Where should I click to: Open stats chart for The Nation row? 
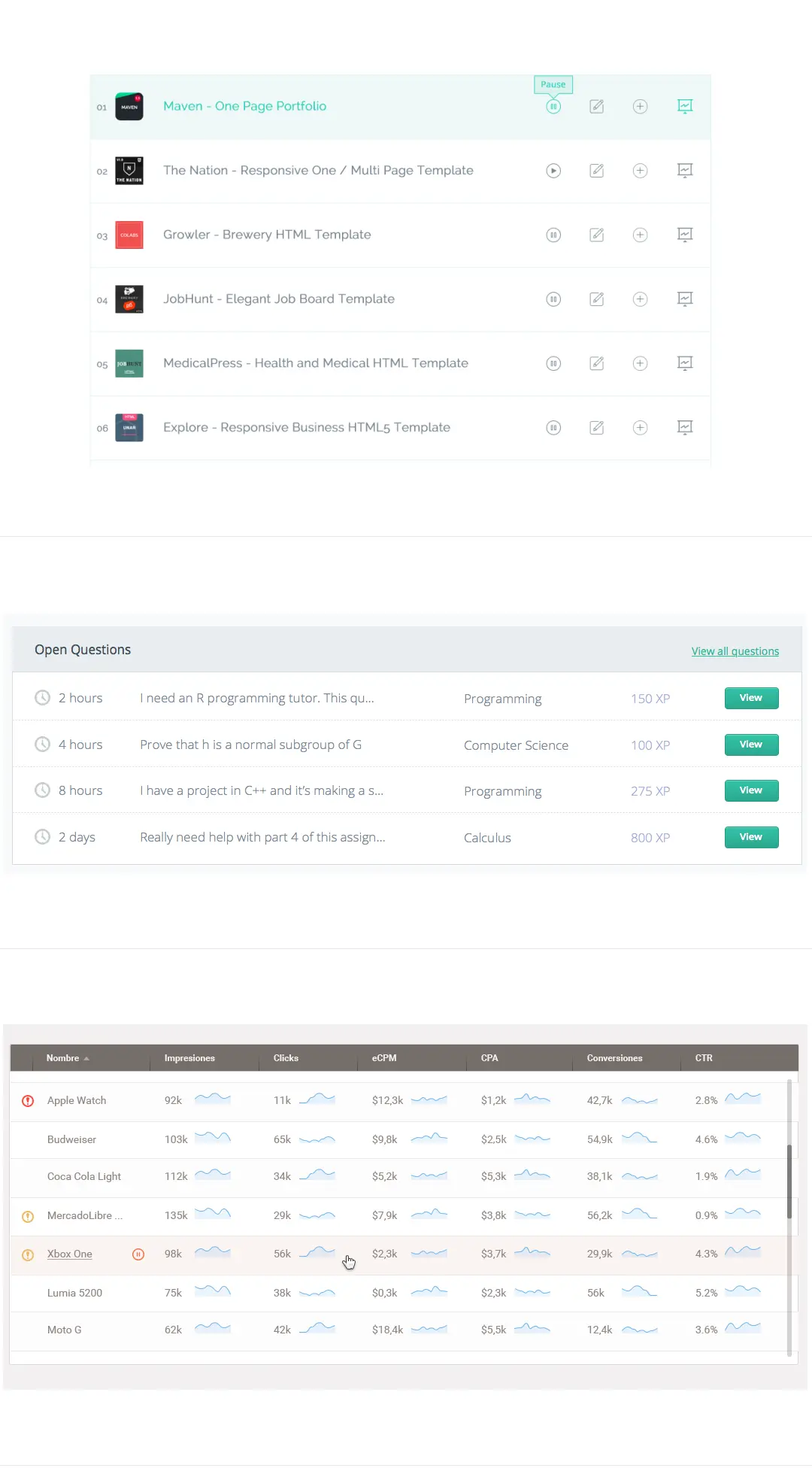685,170
